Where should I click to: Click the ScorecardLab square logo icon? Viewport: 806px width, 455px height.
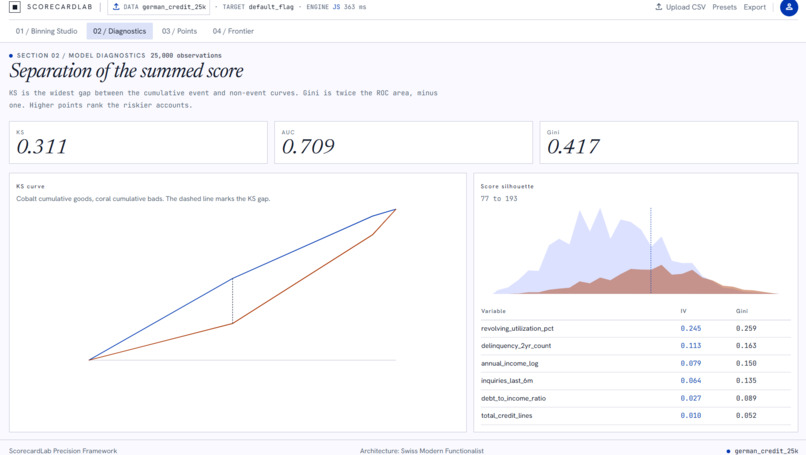(x=15, y=7)
